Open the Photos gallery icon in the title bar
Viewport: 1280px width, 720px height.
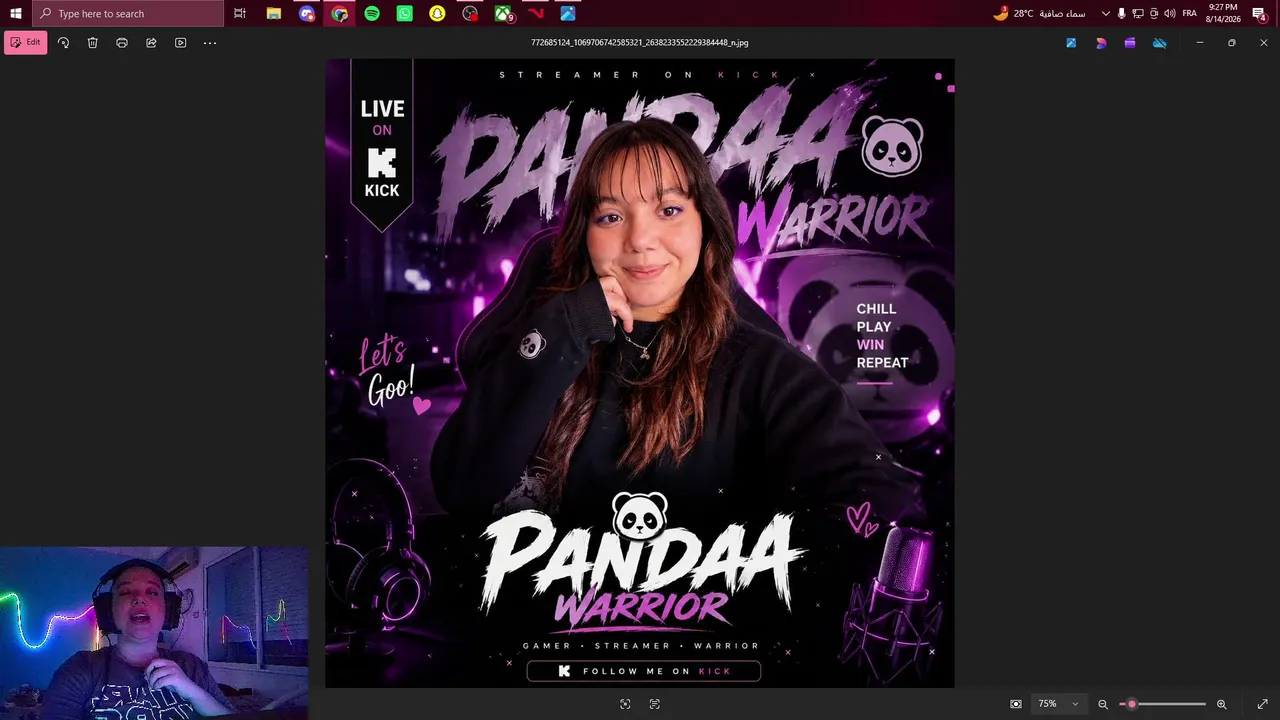tap(1071, 43)
